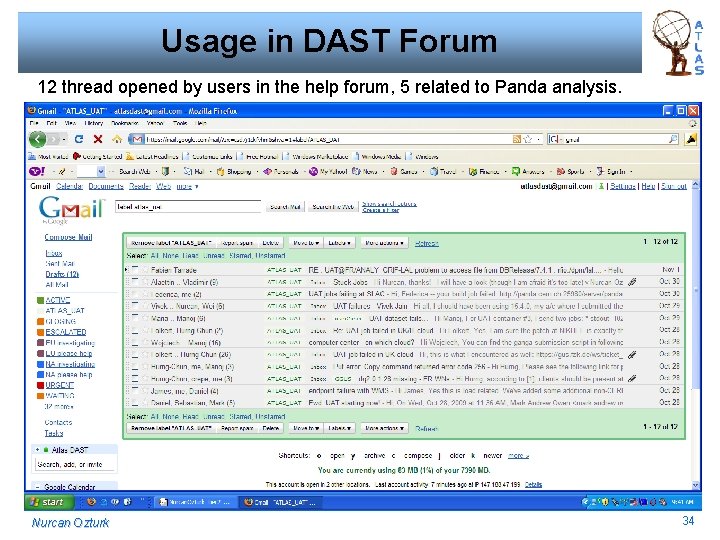Viewport: 720px width, 540px height.
Task: Click the Compose Mail link
Action: [x=68, y=237]
